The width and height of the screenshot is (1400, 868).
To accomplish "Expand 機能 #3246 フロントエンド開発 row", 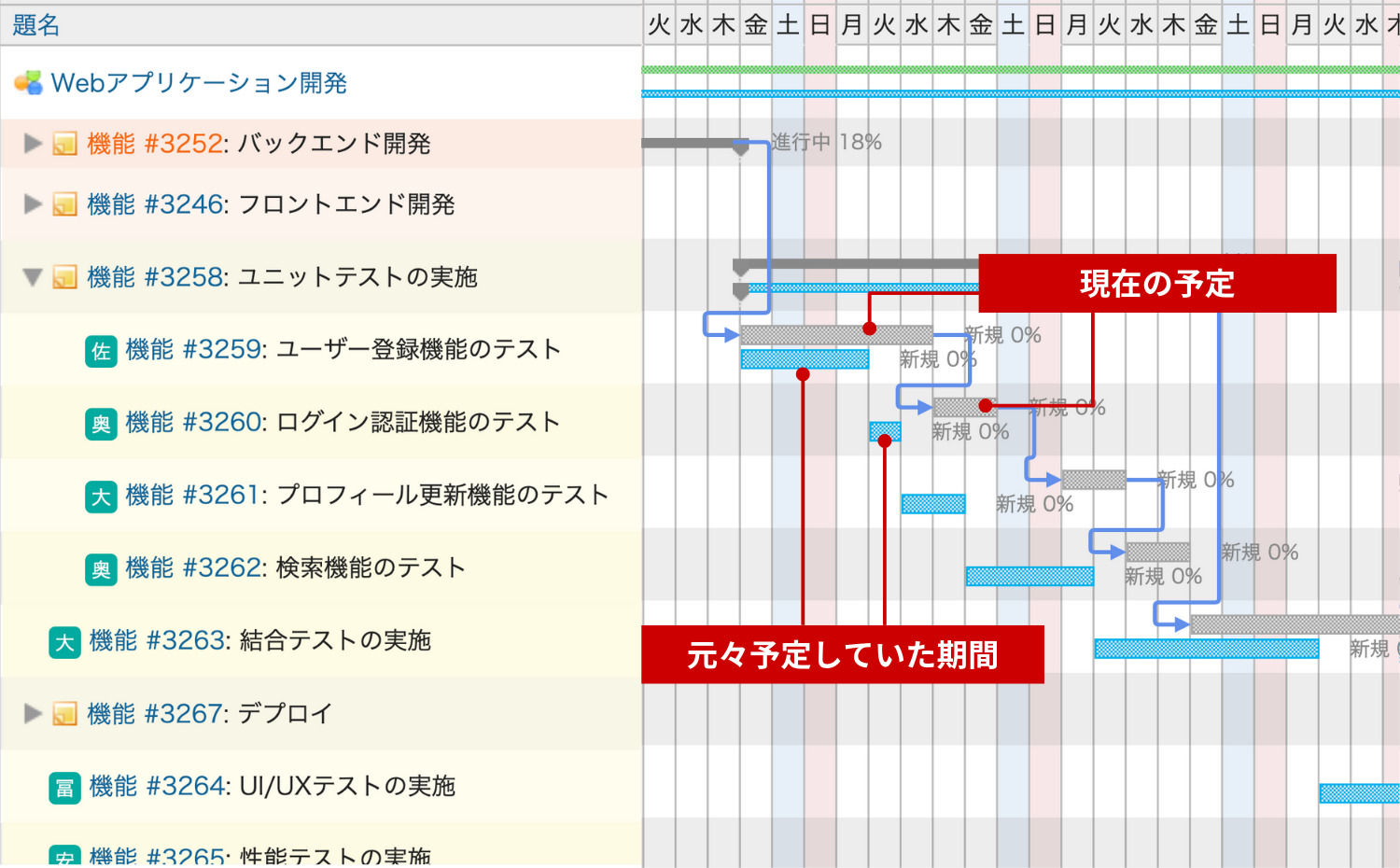I will tap(34, 203).
